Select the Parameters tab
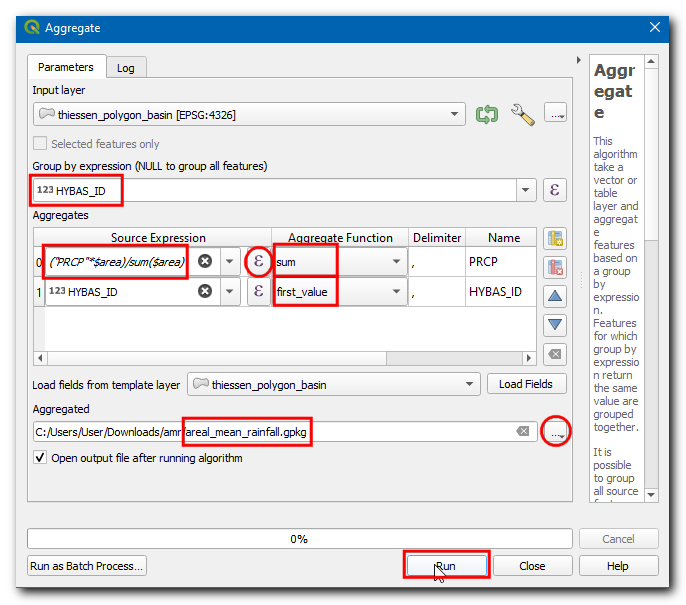The height and width of the screenshot is (605, 686). click(66, 67)
